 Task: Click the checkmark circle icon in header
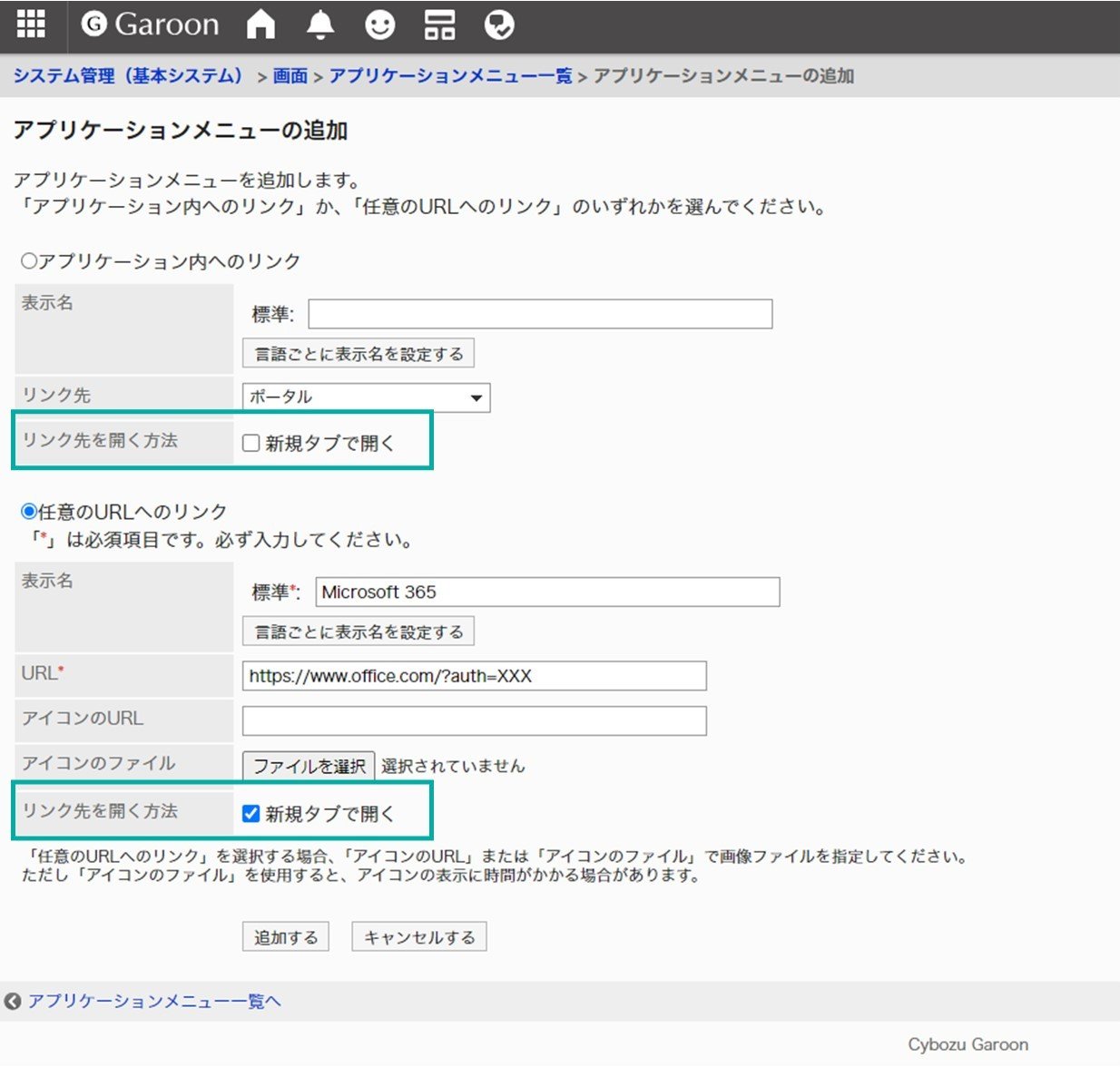click(x=499, y=24)
